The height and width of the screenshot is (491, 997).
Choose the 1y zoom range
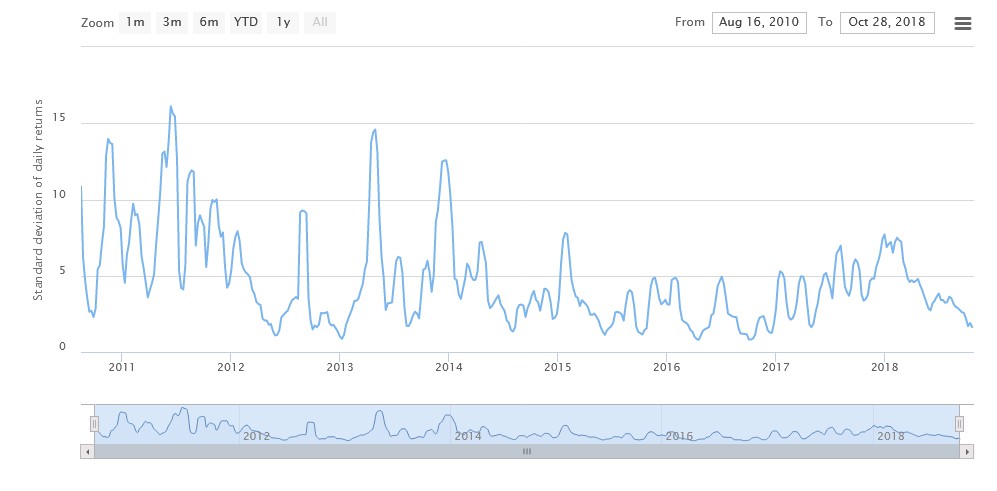click(284, 22)
